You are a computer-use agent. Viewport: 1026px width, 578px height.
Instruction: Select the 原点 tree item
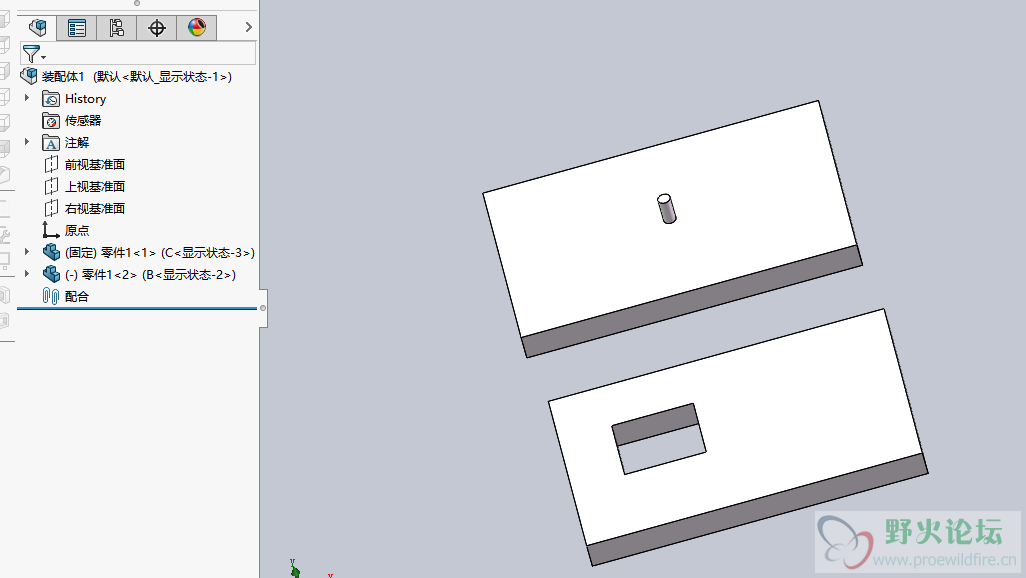tap(77, 230)
